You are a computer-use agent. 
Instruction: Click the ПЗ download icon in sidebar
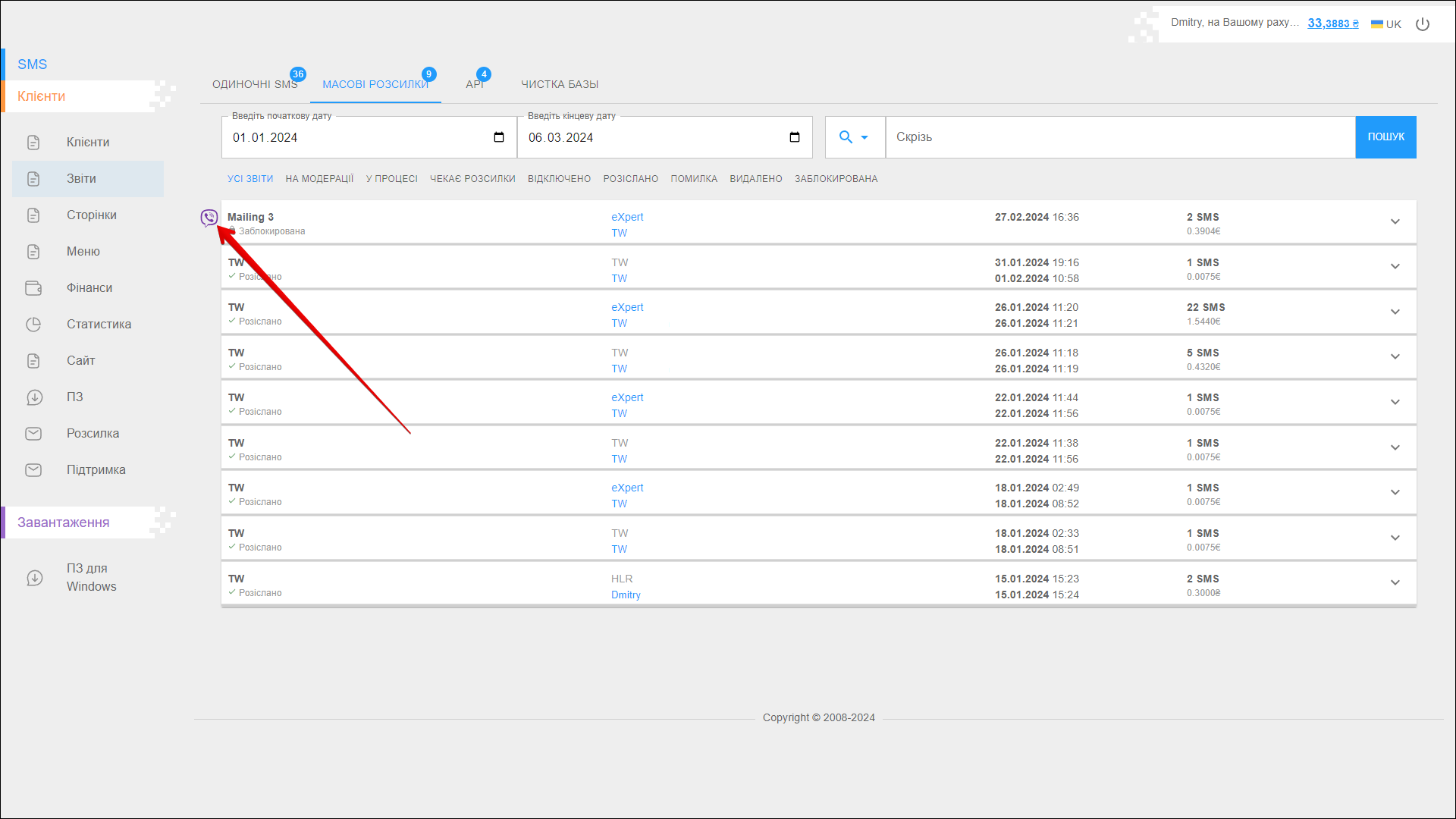click(x=34, y=397)
